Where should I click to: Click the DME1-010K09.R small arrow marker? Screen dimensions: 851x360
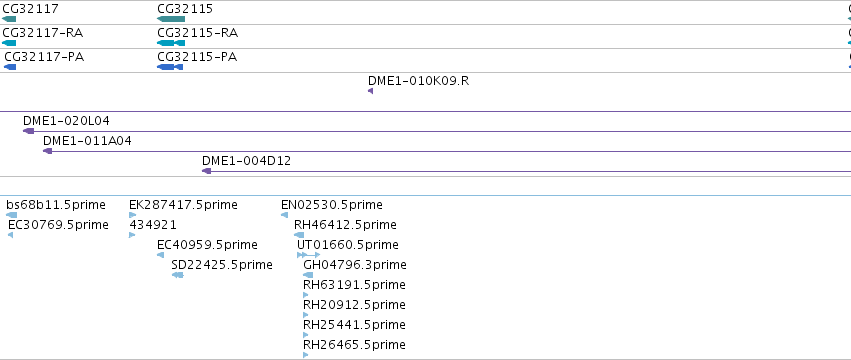371,91
